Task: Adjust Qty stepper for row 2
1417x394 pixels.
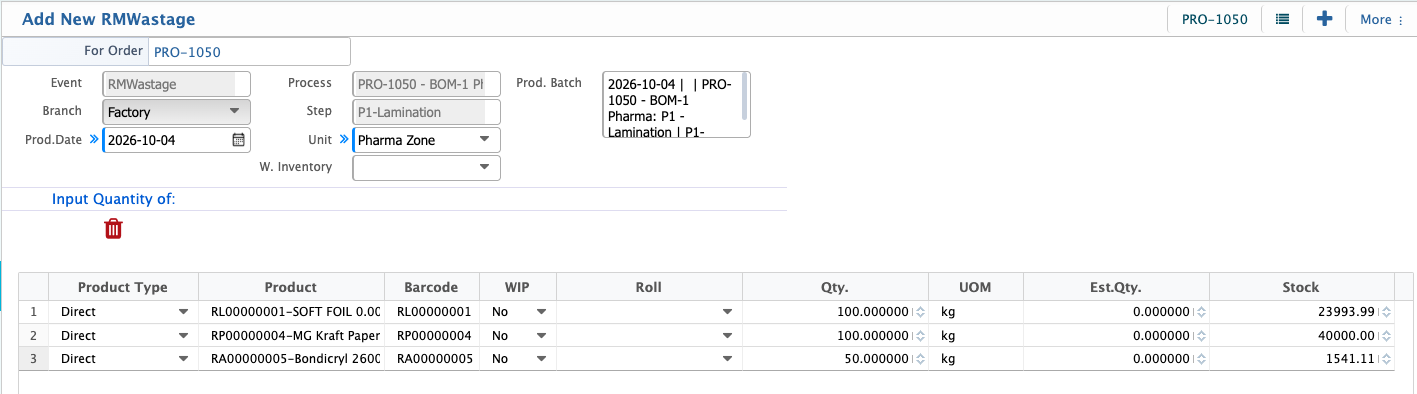Action: (x=920, y=335)
